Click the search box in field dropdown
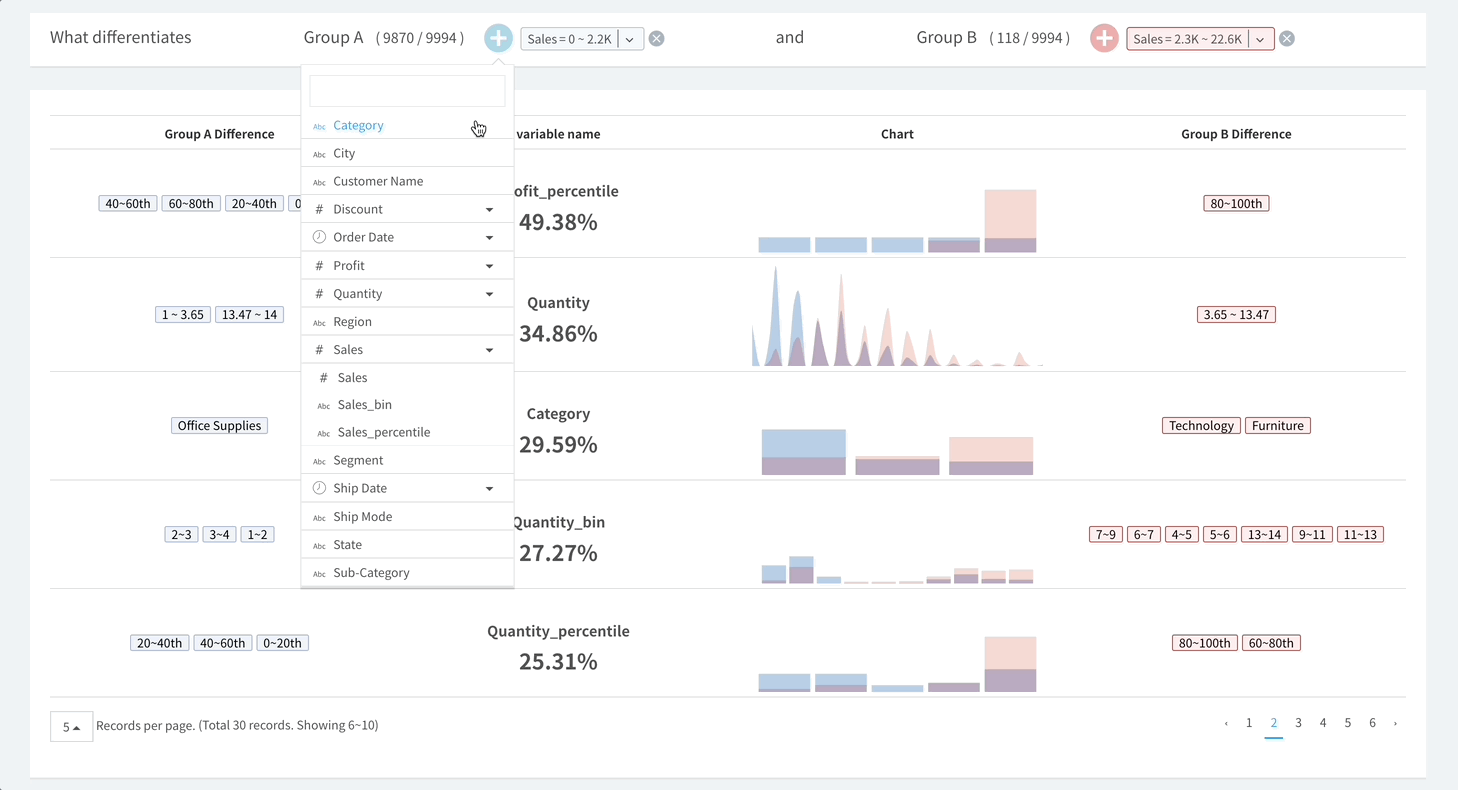Viewport: 1458px width, 790px height. click(407, 91)
